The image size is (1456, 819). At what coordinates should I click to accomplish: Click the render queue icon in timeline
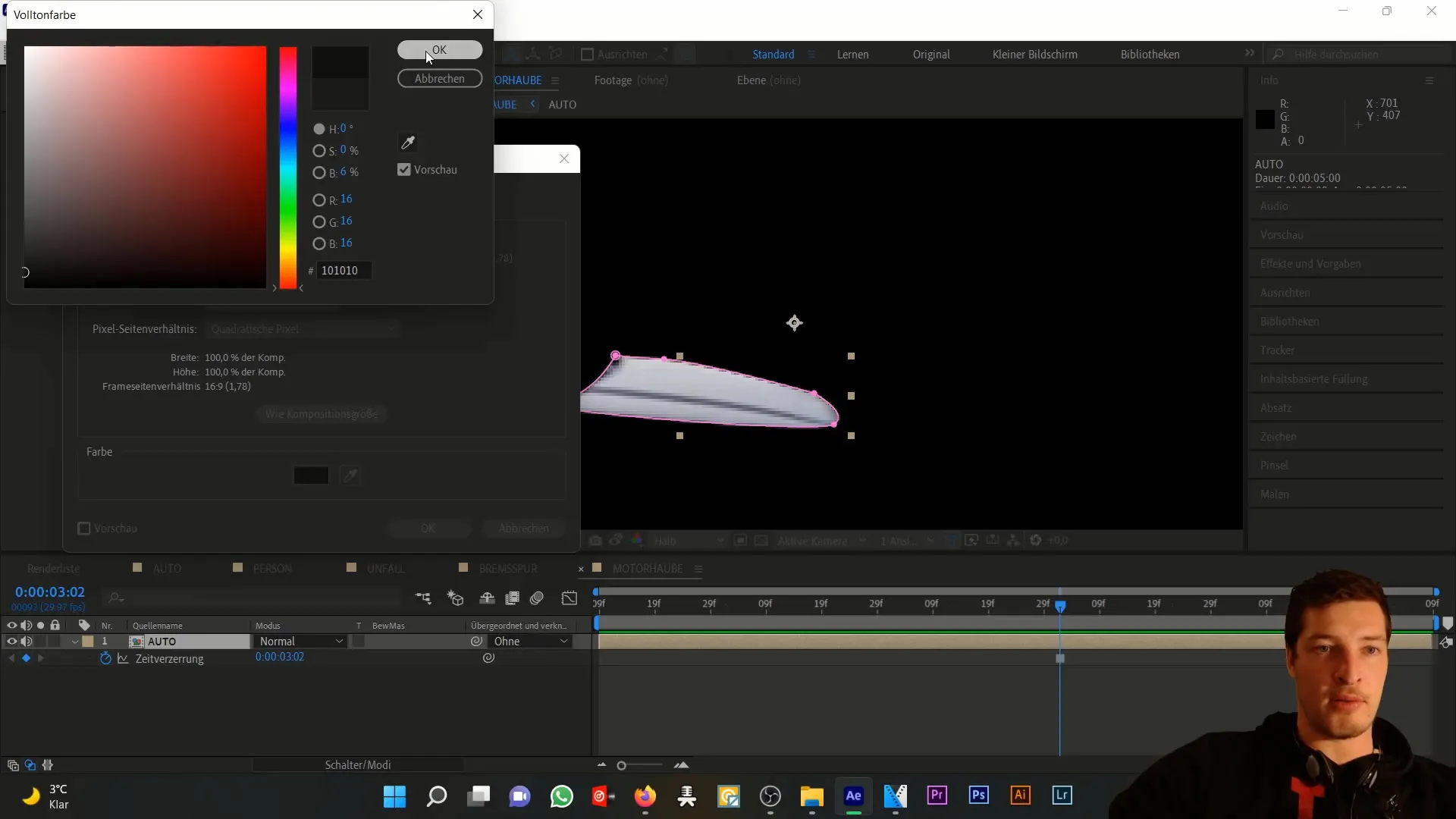coord(53,568)
